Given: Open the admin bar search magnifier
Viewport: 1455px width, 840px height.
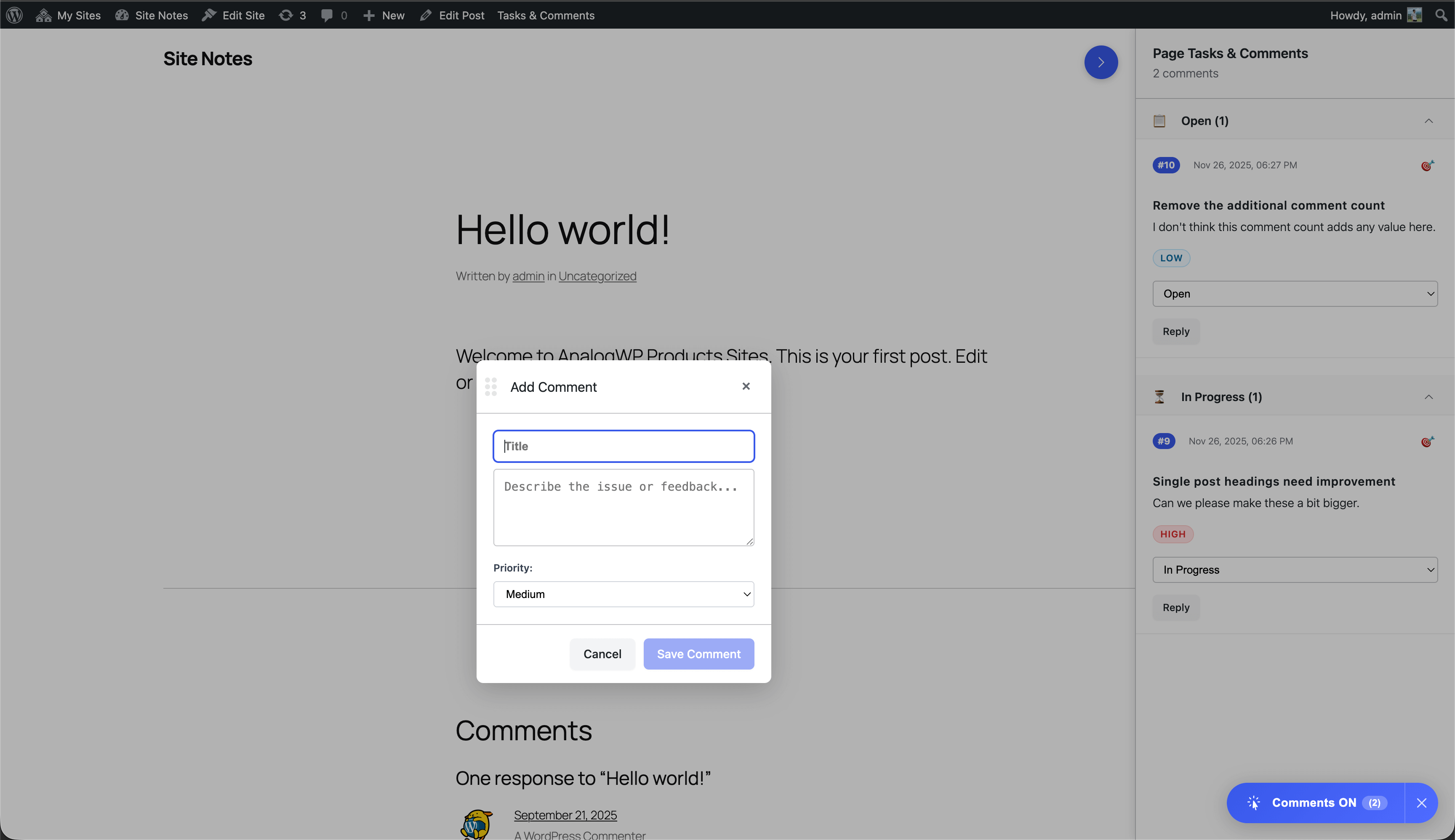Looking at the screenshot, I should point(1441,15).
